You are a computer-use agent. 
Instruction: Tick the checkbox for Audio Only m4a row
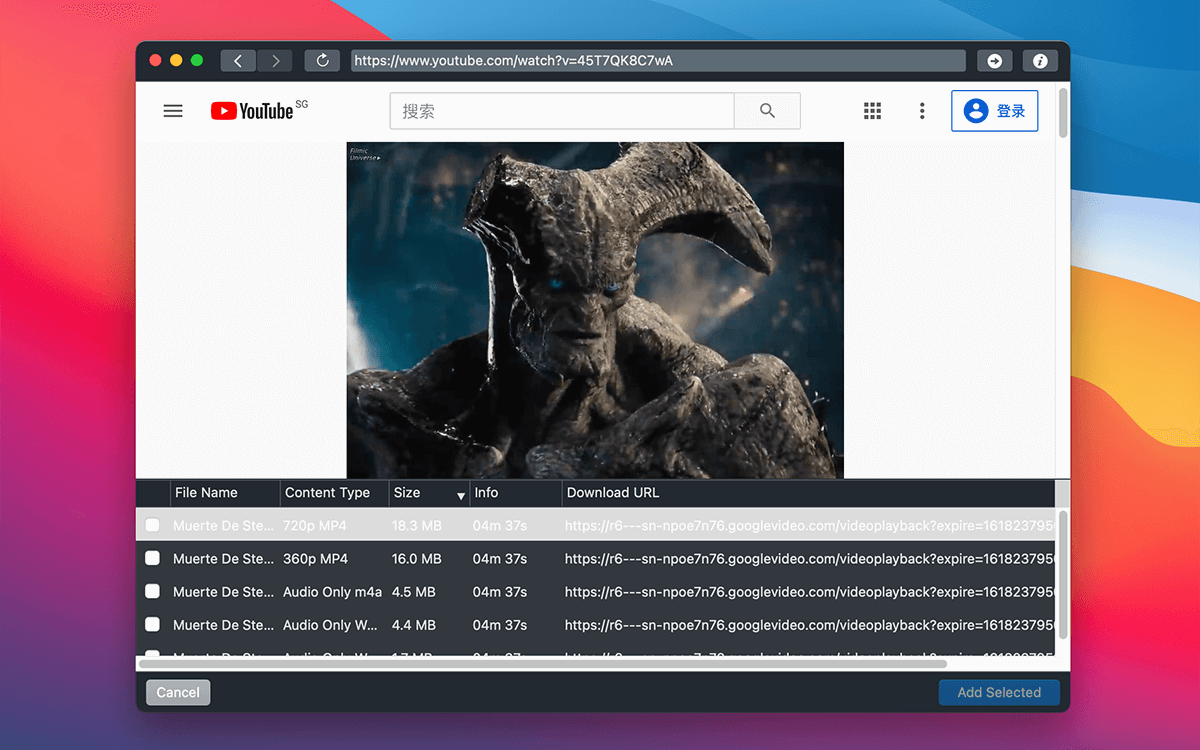[x=152, y=592]
